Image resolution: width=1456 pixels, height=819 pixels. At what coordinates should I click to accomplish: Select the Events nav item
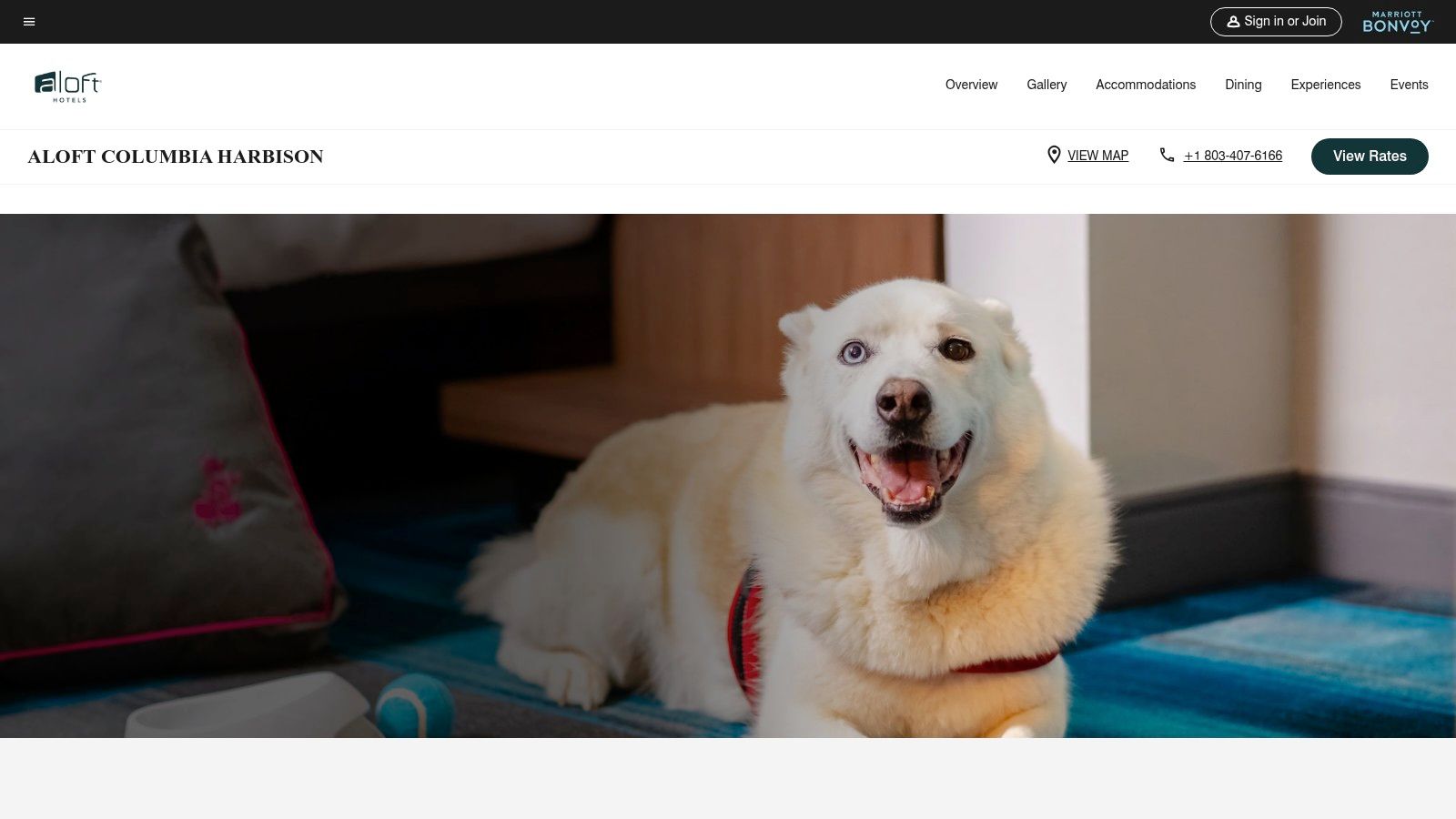1409,85
